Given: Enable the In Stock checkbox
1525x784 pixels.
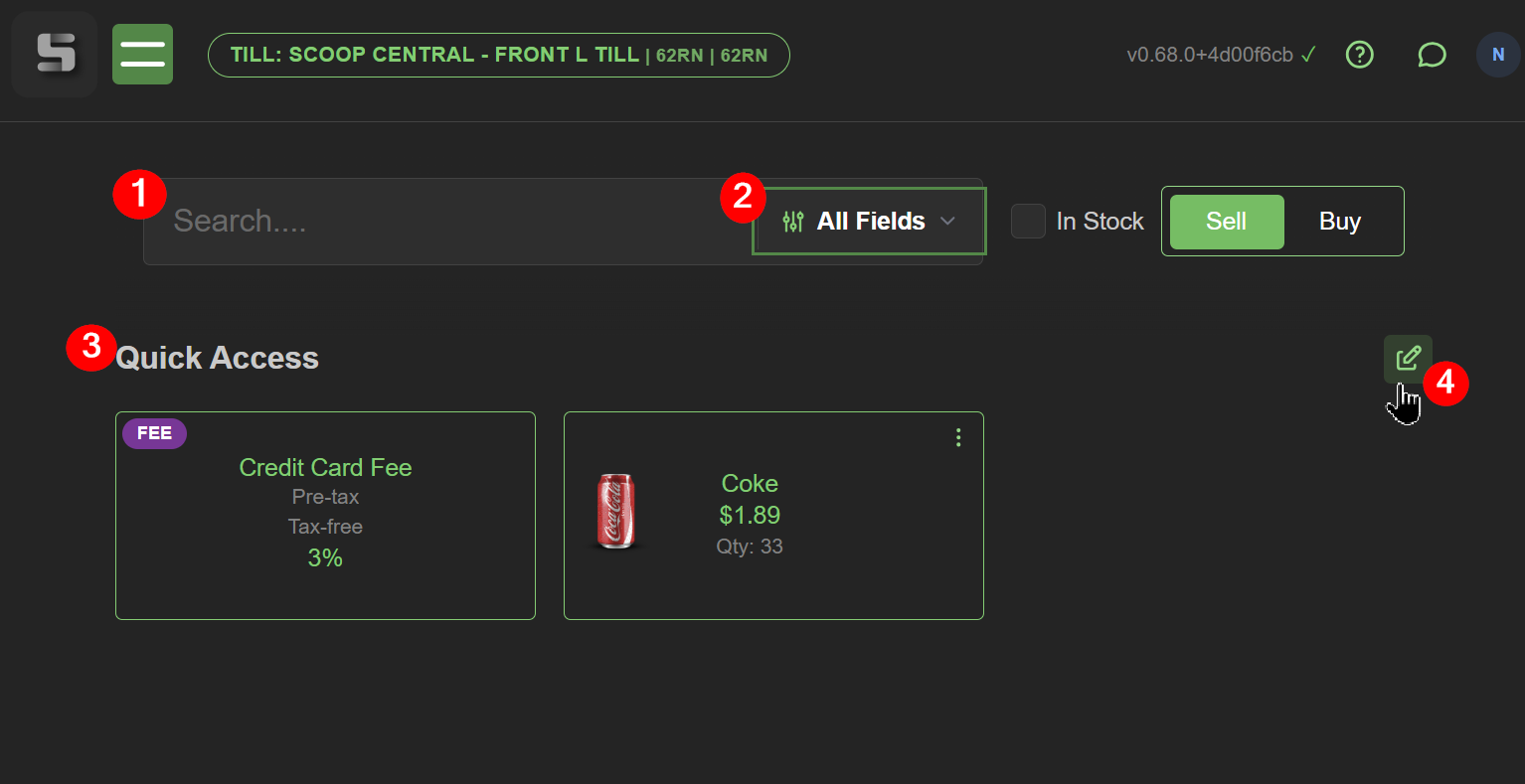Looking at the screenshot, I should click(1028, 221).
